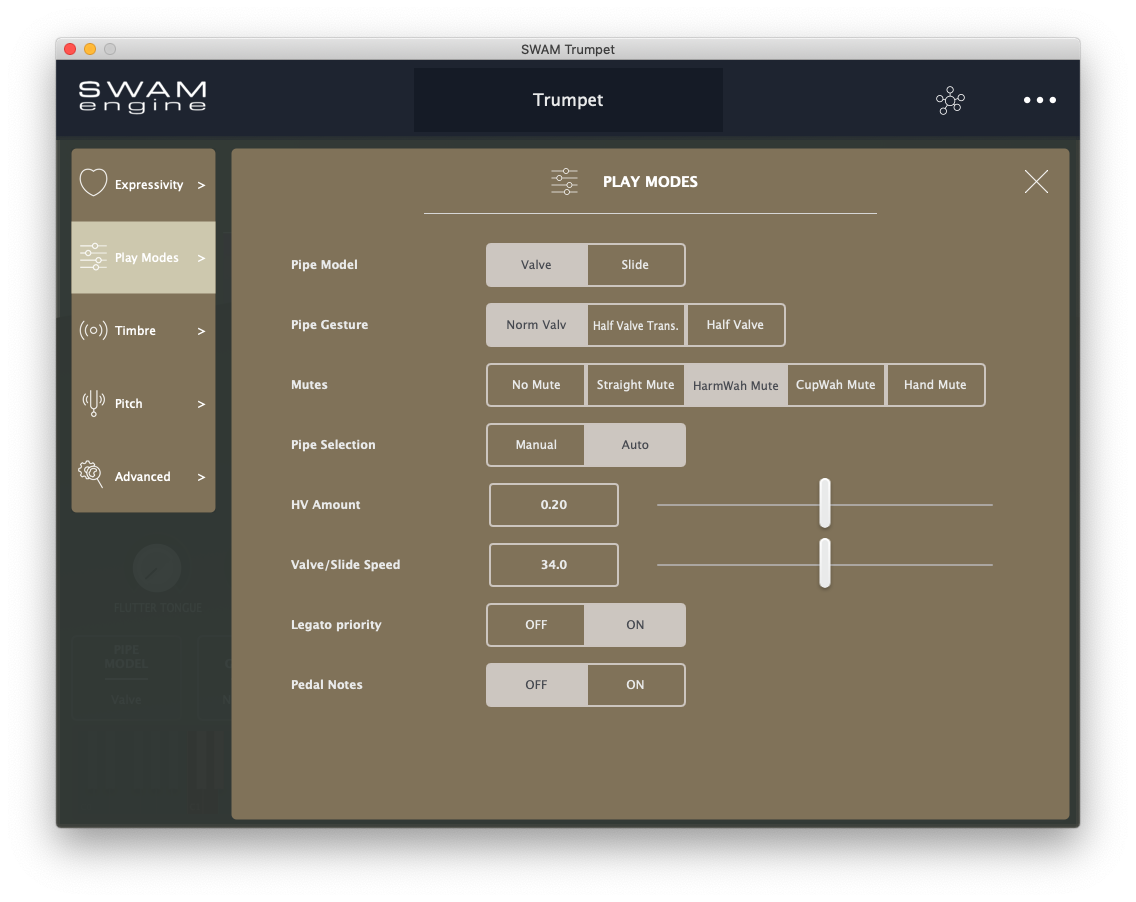The height and width of the screenshot is (902, 1136).
Task: Select HarmWah Mute option
Action: pyautogui.click(x=735, y=385)
